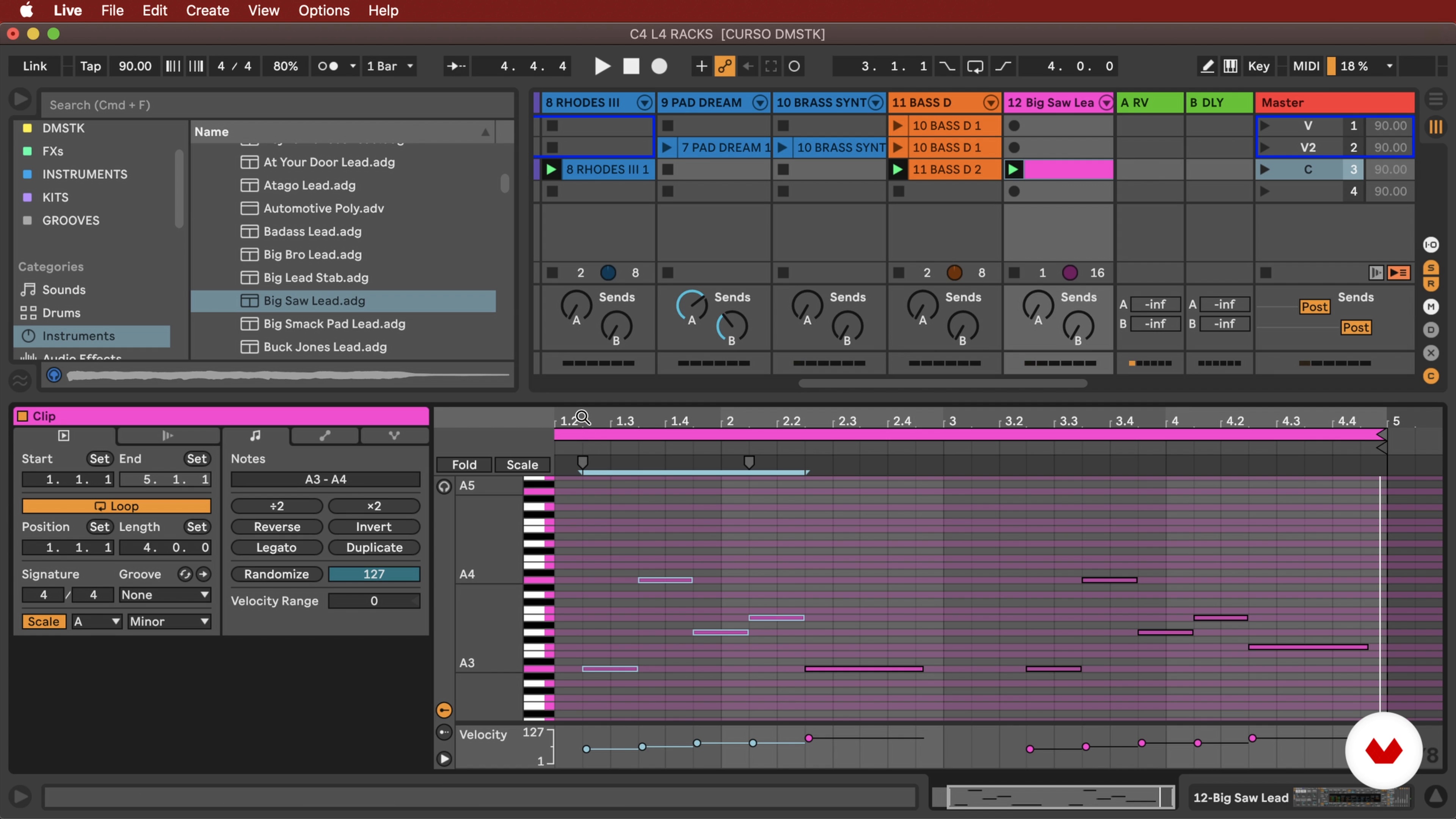
Task: Open the File menu
Action: point(112,10)
